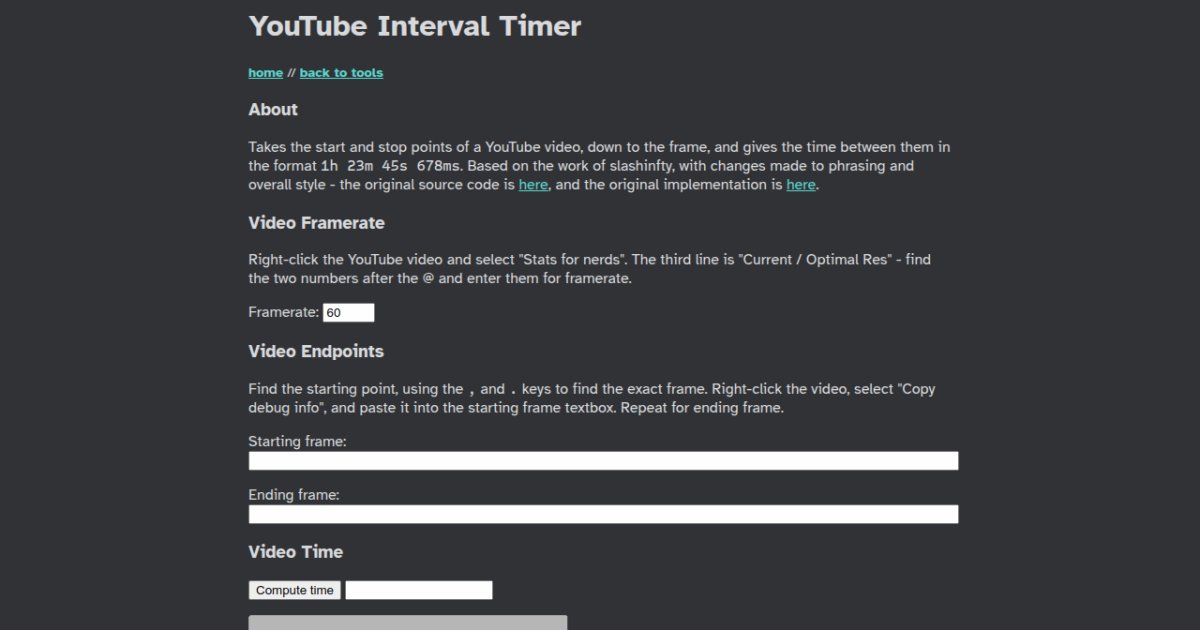Click the Video Endpoints heading
The width and height of the screenshot is (1200, 630).
(316, 352)
